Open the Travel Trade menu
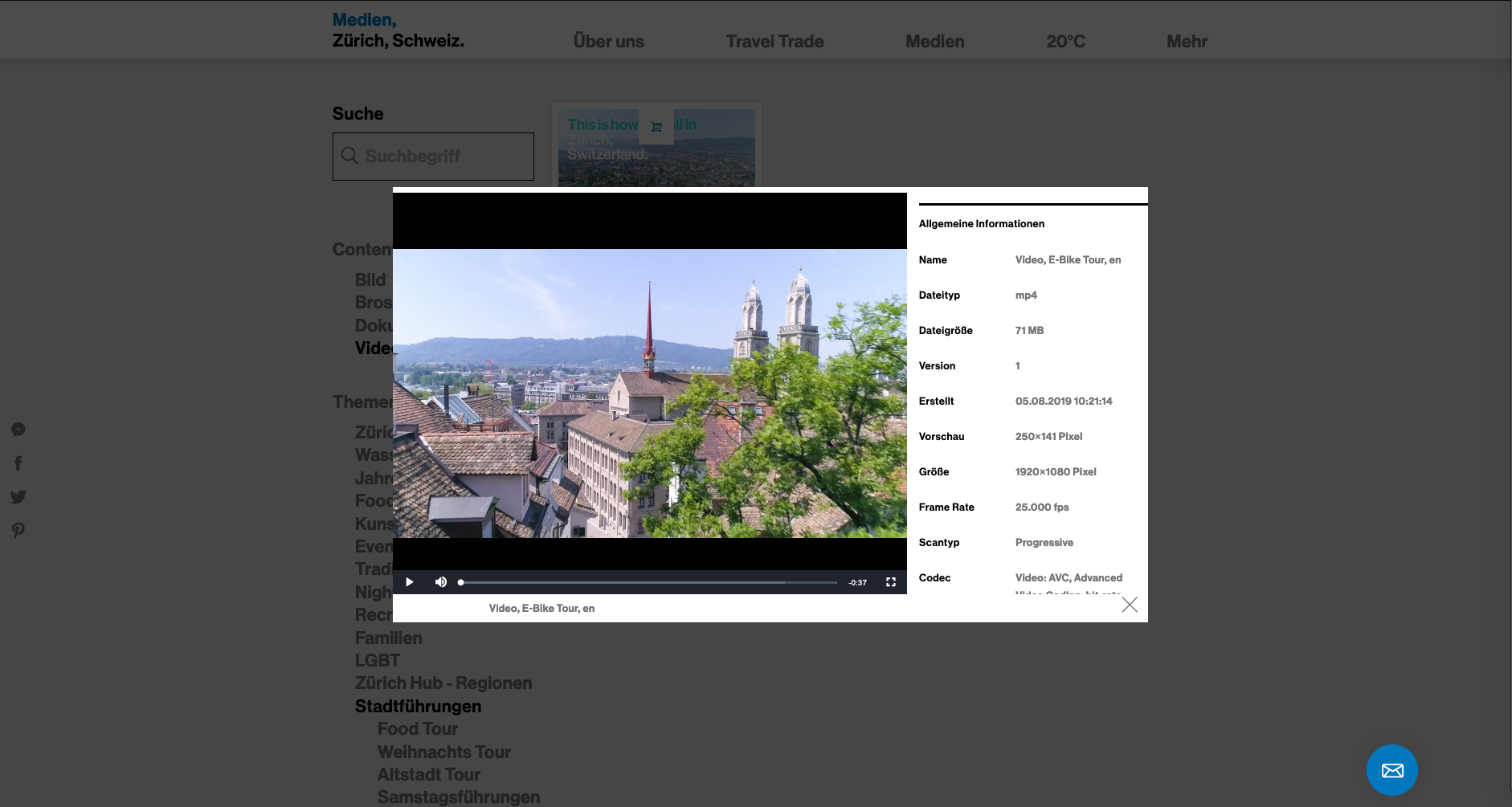The width and height of the screenshot is (1512, 807). (775, 41)
